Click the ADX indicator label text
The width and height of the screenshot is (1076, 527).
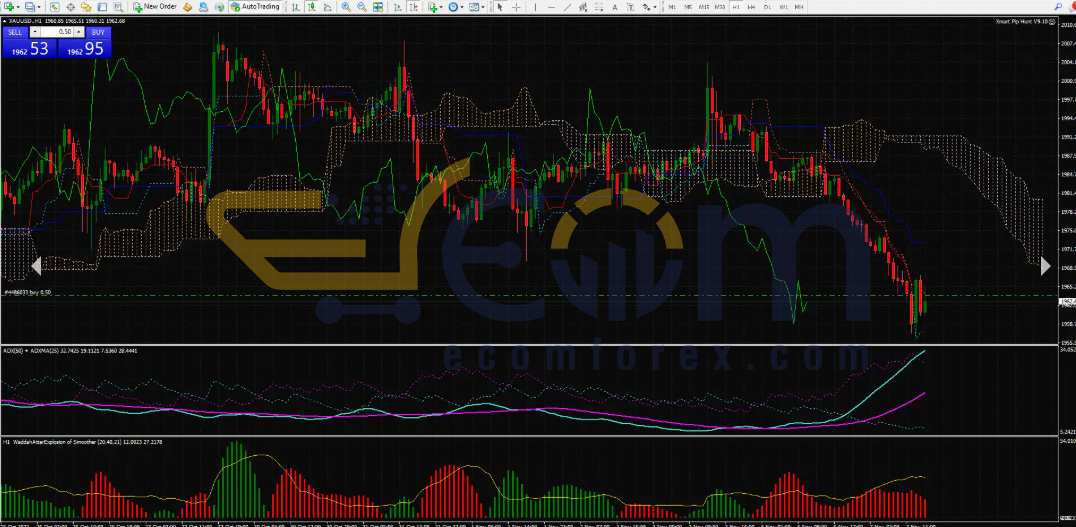point(71,351)
